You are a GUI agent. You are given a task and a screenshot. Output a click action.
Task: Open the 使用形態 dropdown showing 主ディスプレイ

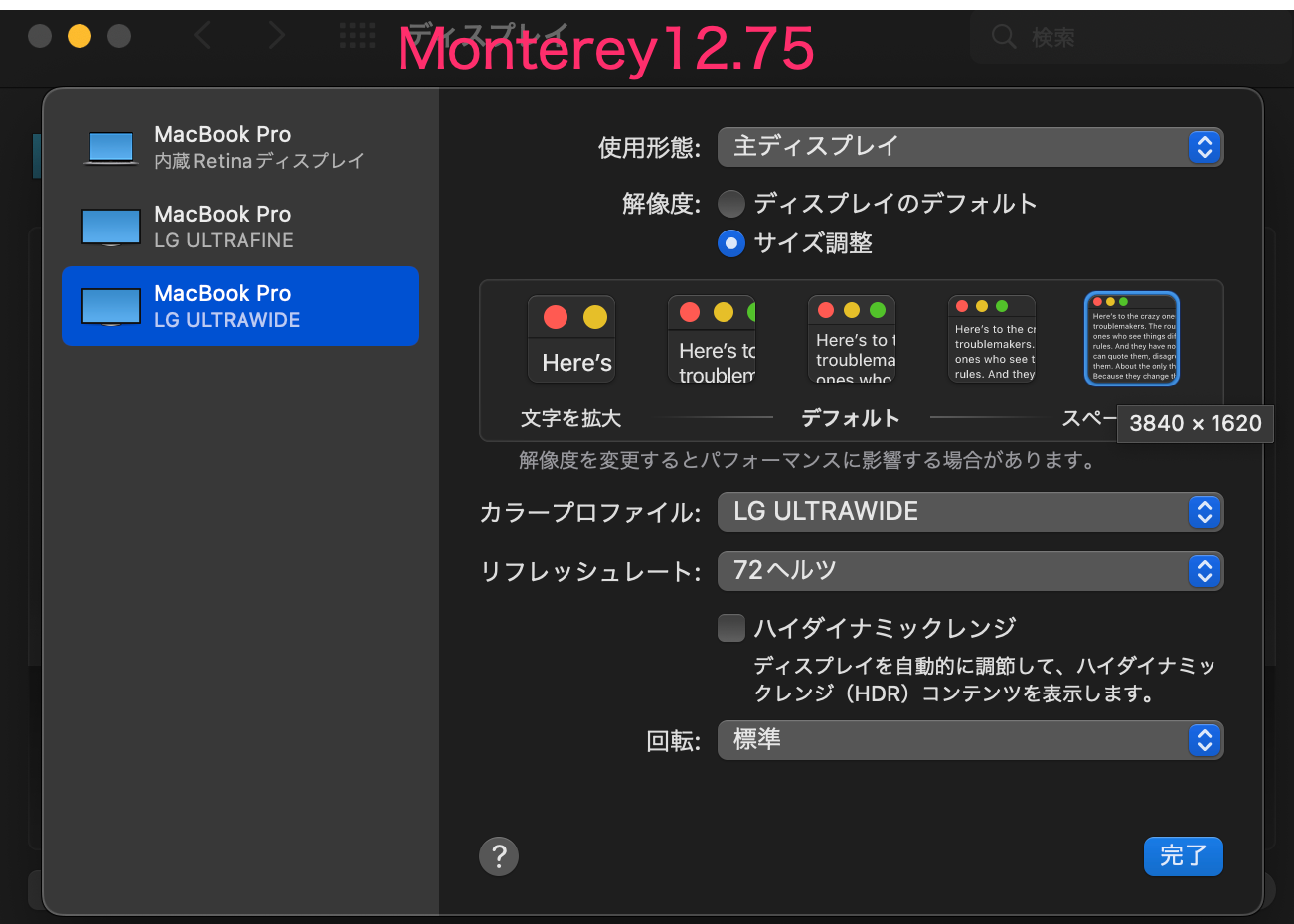(970, 147)
